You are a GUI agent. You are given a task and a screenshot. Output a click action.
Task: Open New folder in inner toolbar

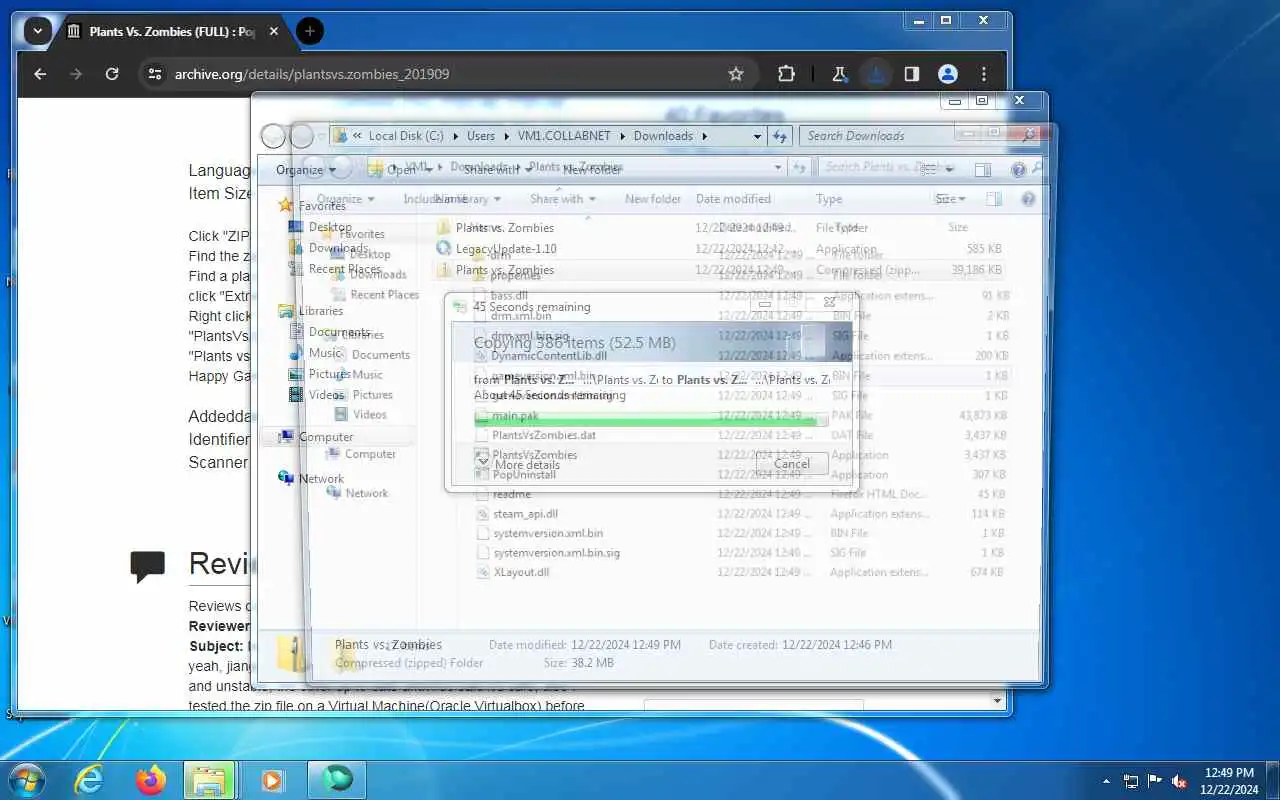(x=652, y=199)
